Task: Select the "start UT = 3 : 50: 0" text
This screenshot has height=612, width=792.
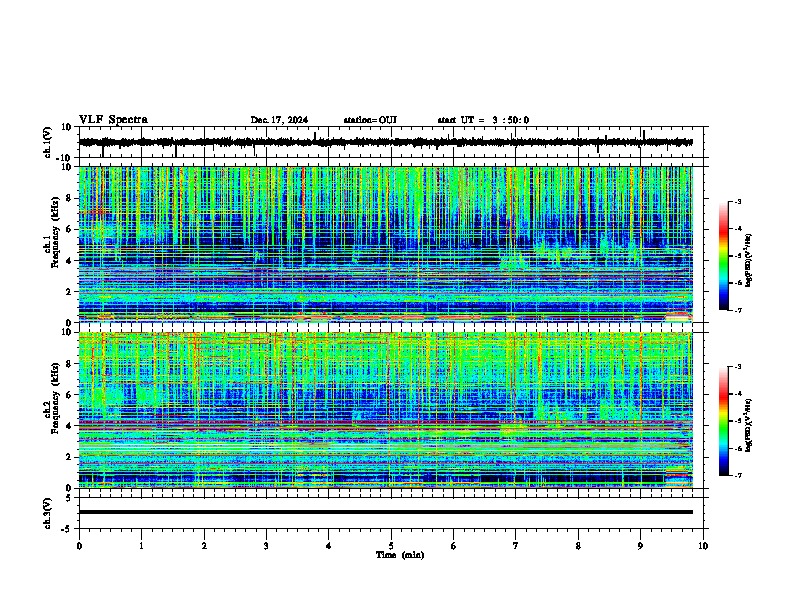Action: [483, 120]
